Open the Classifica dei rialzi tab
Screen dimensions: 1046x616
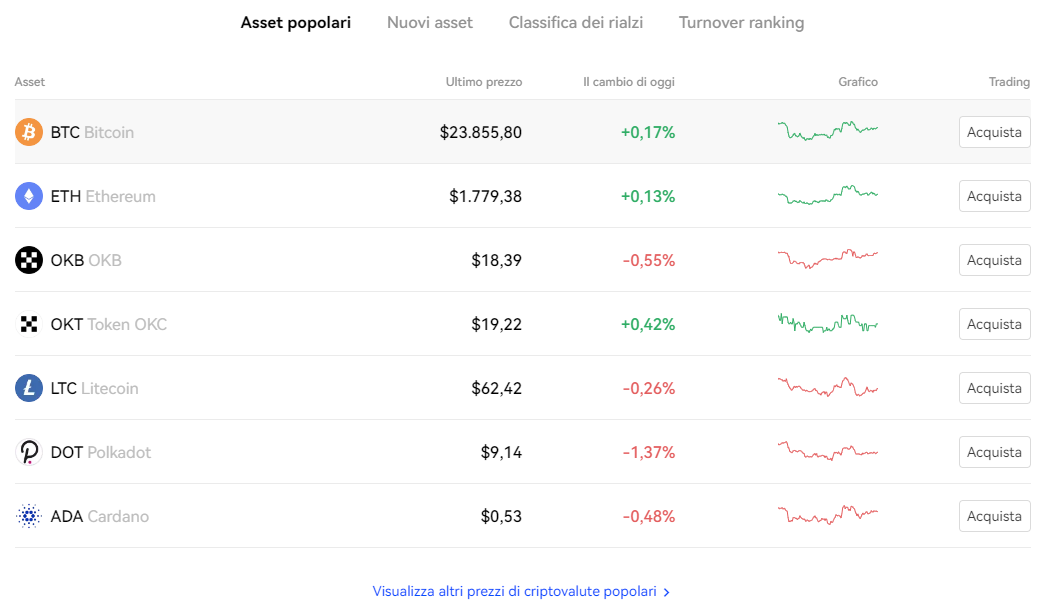tap(576, 23)
